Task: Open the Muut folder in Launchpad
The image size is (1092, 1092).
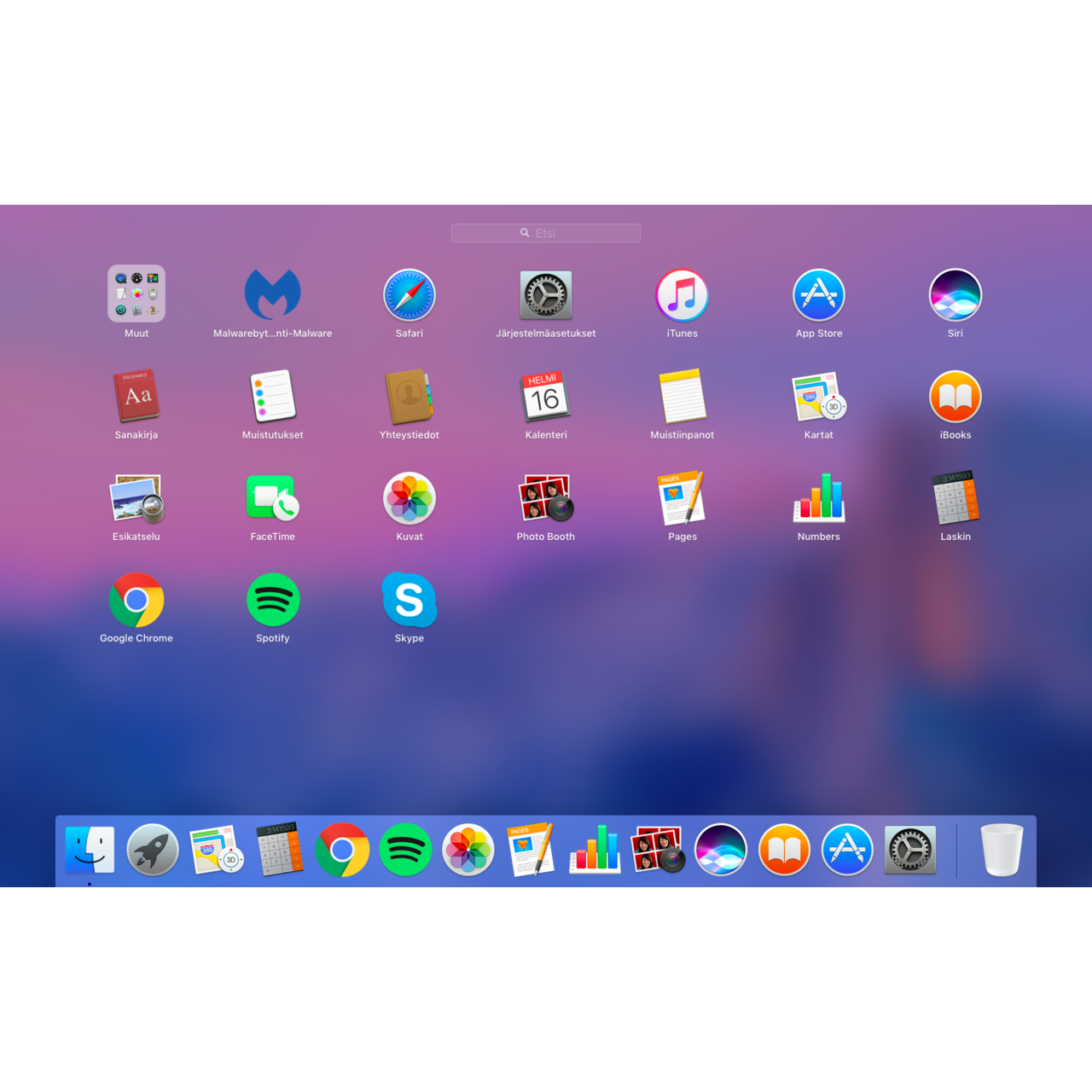Action: pos(136,294)
